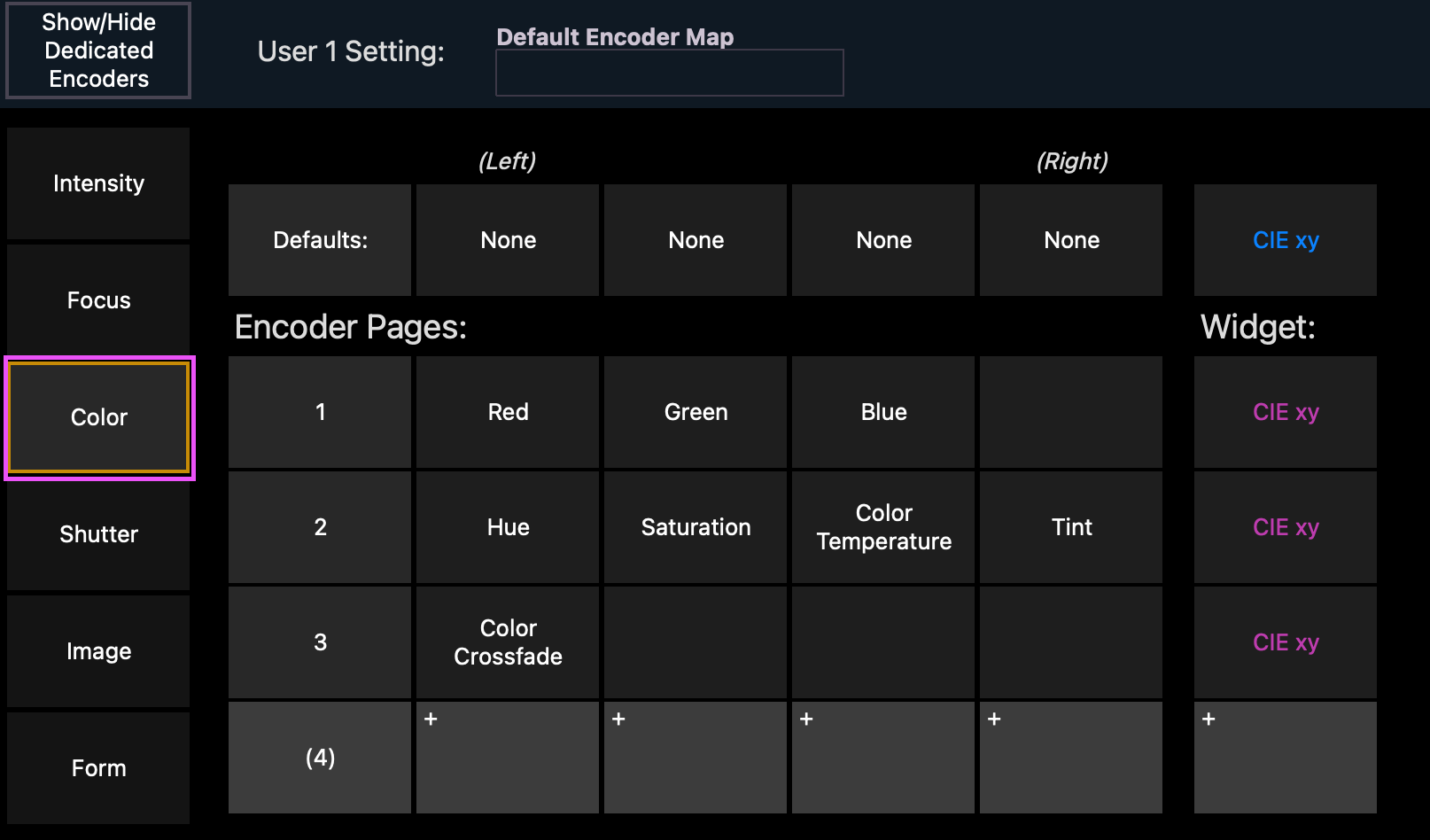Open the Focus encoder settings

(97, 300)
